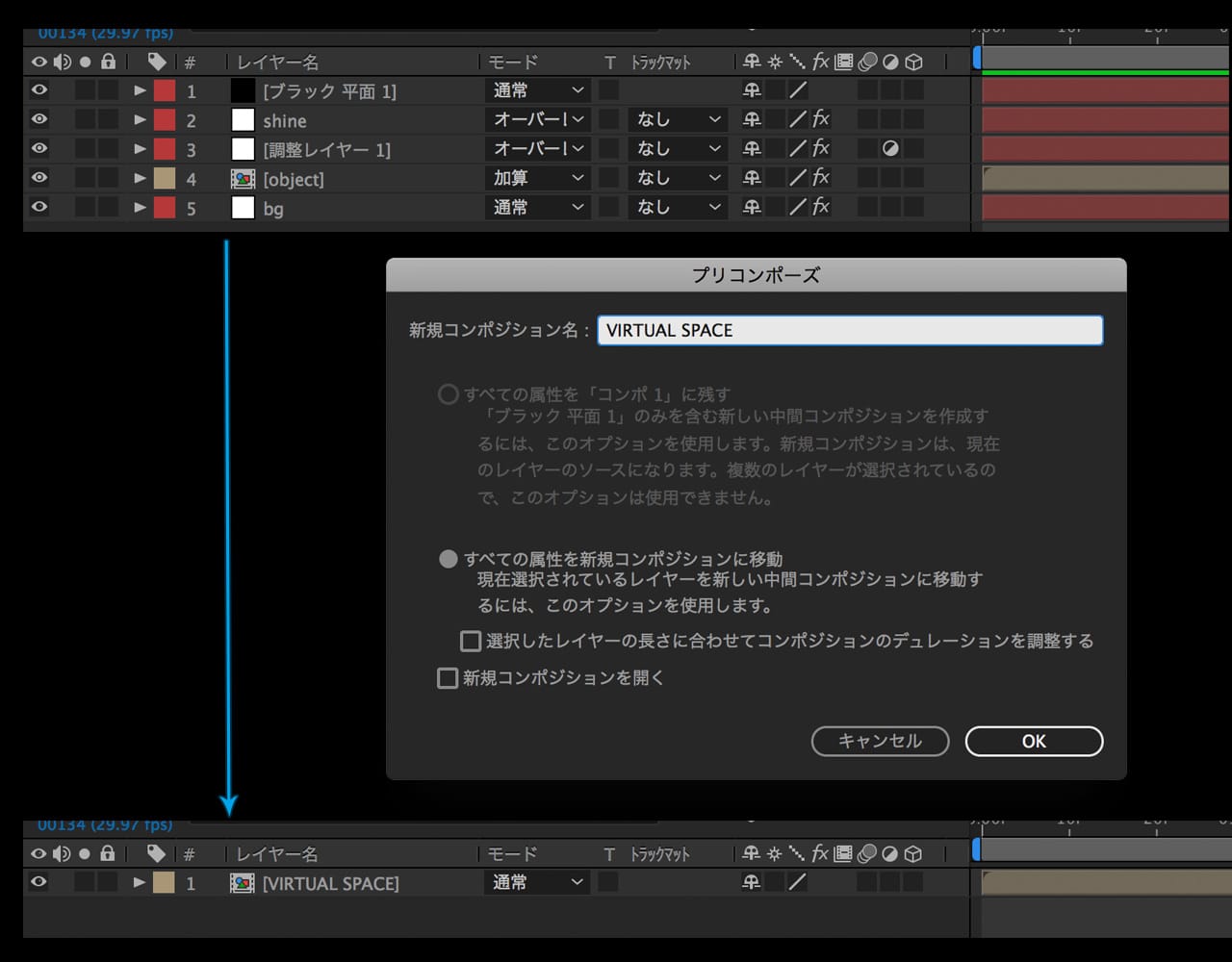Hide the shine layer with eye icon
The height and width of the screenshot is (962, 1232).
(38, 120)
